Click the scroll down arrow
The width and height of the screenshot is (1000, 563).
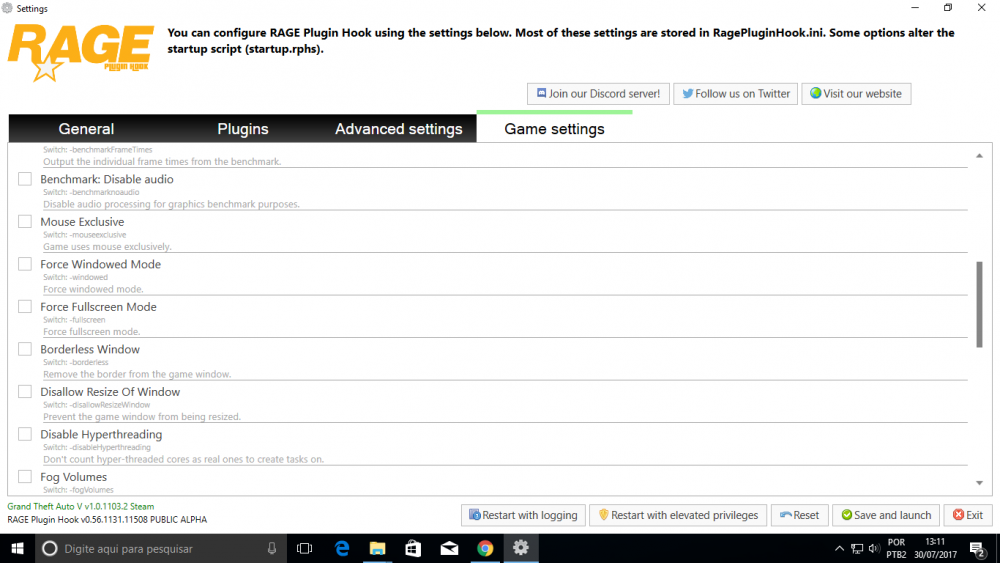click(979, 483)
